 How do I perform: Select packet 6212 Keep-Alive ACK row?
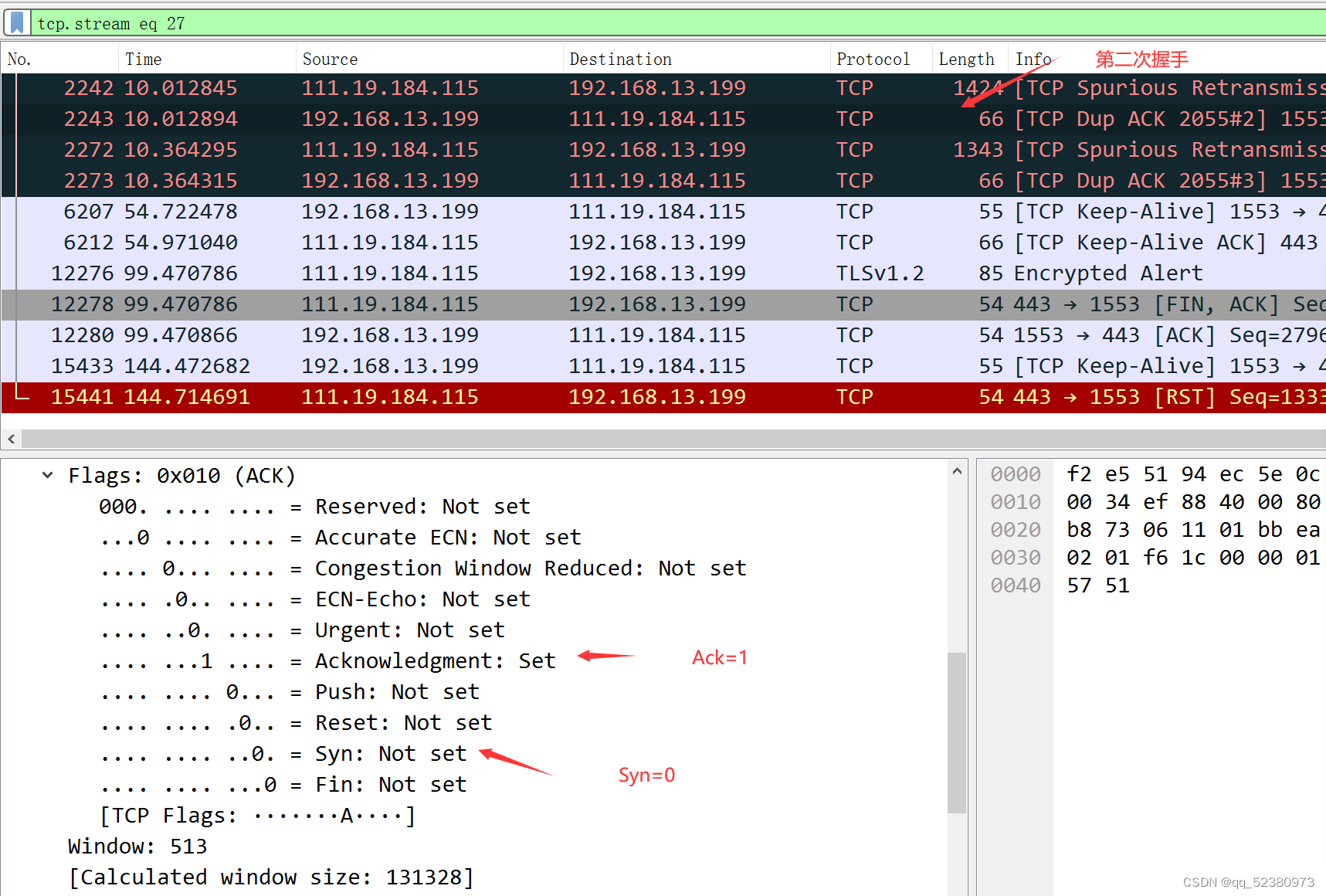pyautogui.click(x=663, y=243)
